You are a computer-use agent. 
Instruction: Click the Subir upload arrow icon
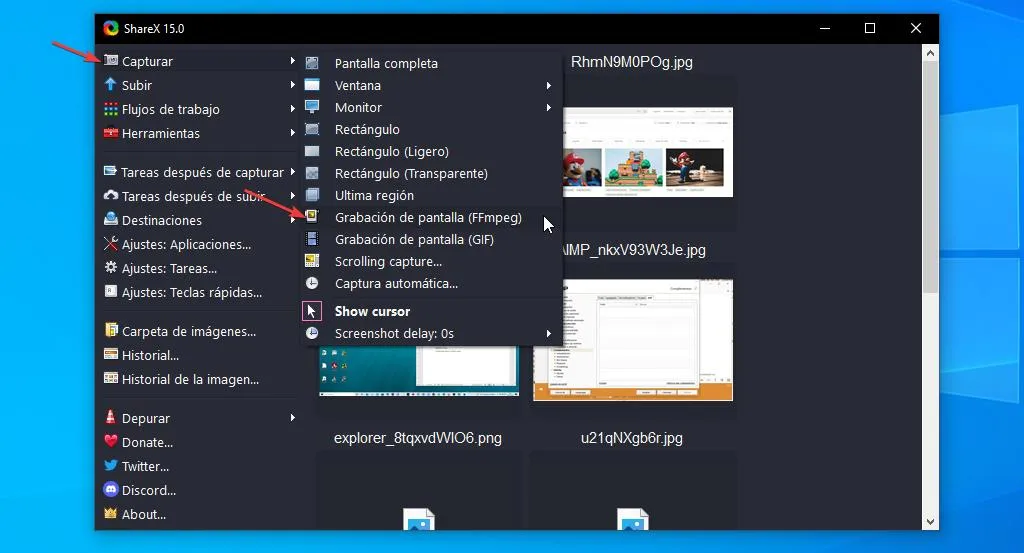pos(111,85)
